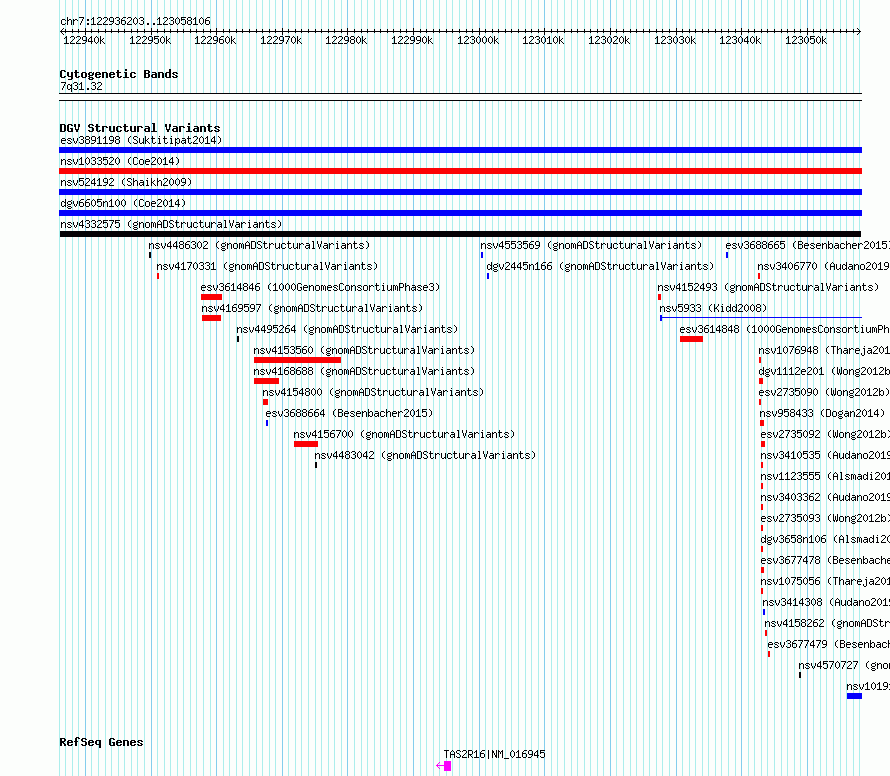890x776 pixels.
Task: Select the nsv1076948 variant label
Action: pyautogui.click(x=824, y=350)
